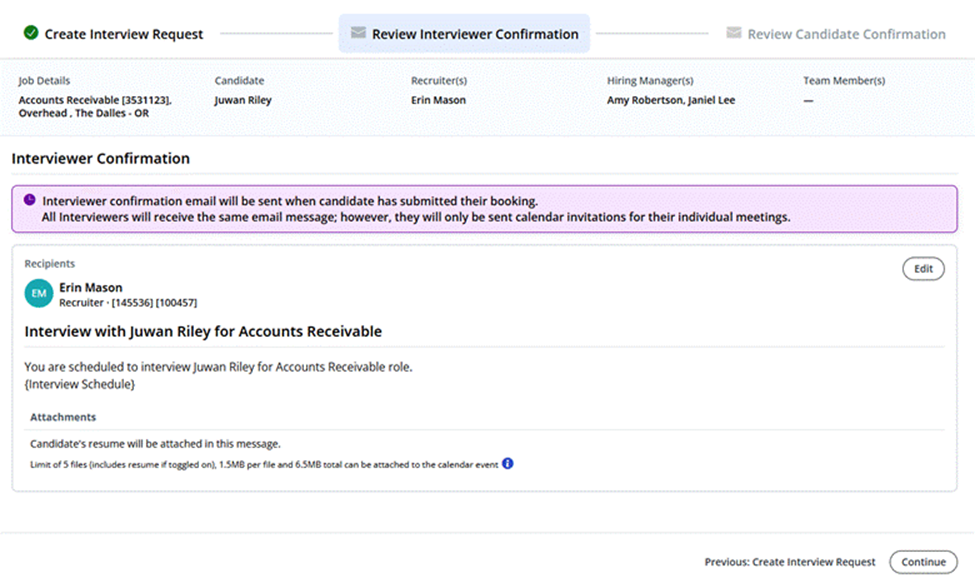
Task: Click the Attachments section heading
Action: tap(63, 417)
